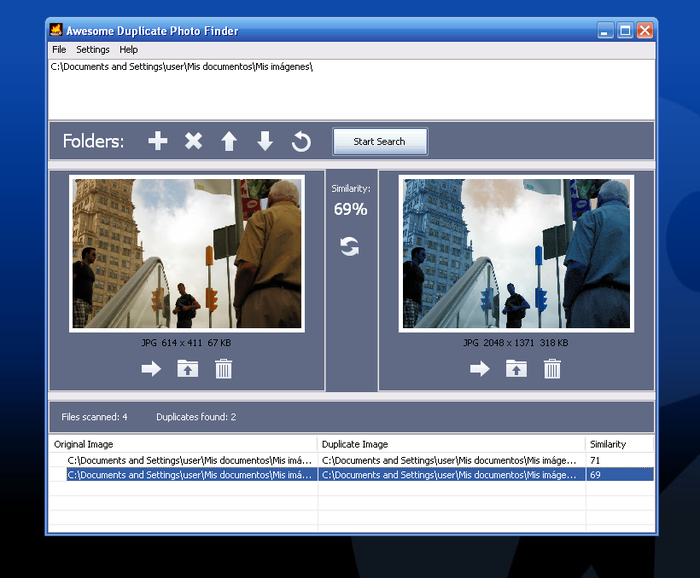This screenshot has height=578, width=700.
Task: Remove the folder using the X icon
Action: [193, 141]
